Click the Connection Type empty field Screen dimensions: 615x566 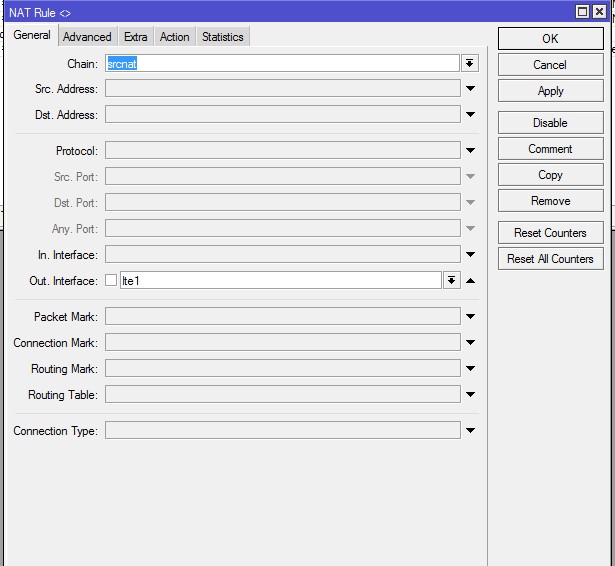282,430
